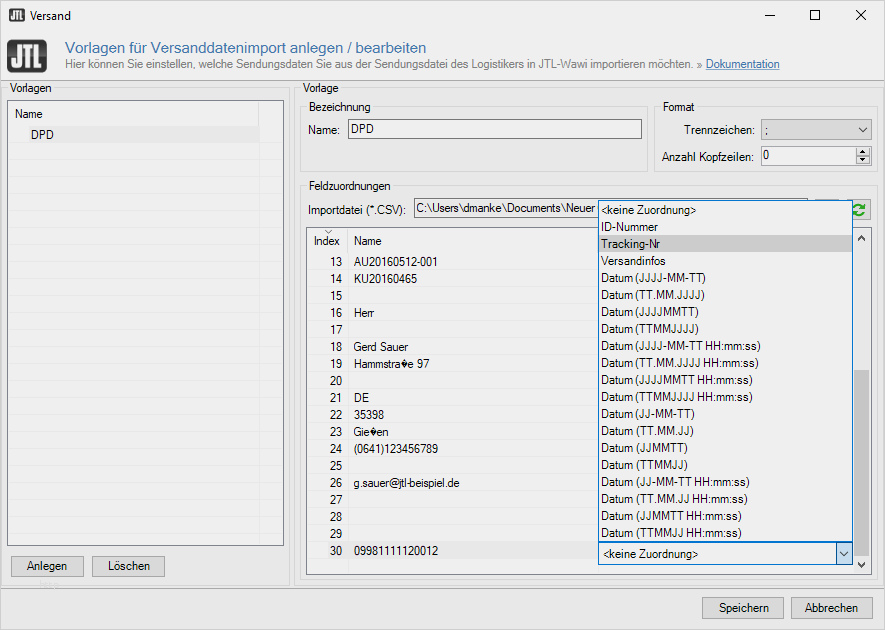Select <keine Zuordnung> option in list
Viewport: 885px width, 630px height.
(725, 210)
